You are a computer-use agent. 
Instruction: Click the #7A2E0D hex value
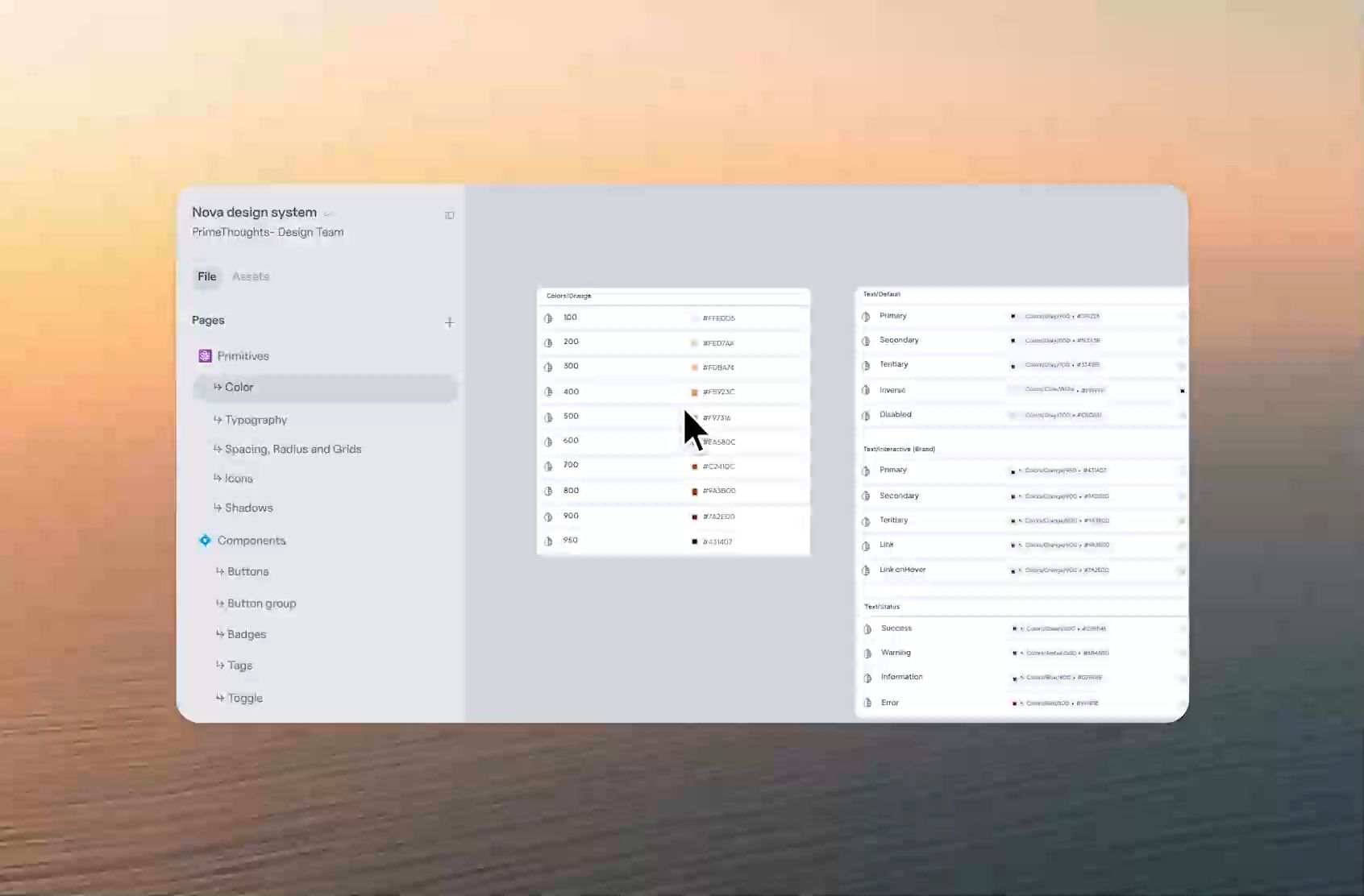pos(718,516)
